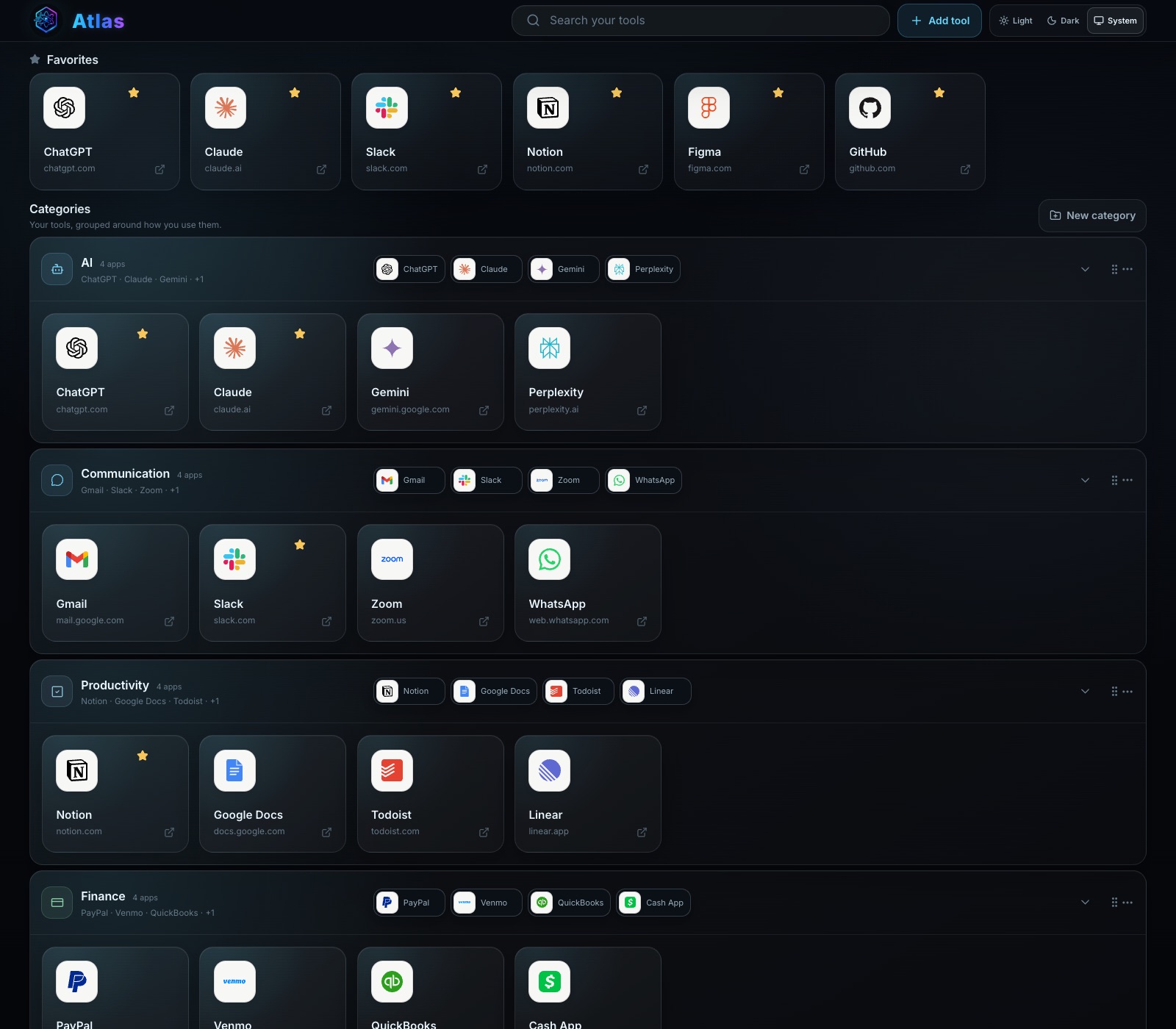1176x1029 pixels.
Task: Open Productivity category more options menu
Action: pyautogui.click(x=1127, y=691)
